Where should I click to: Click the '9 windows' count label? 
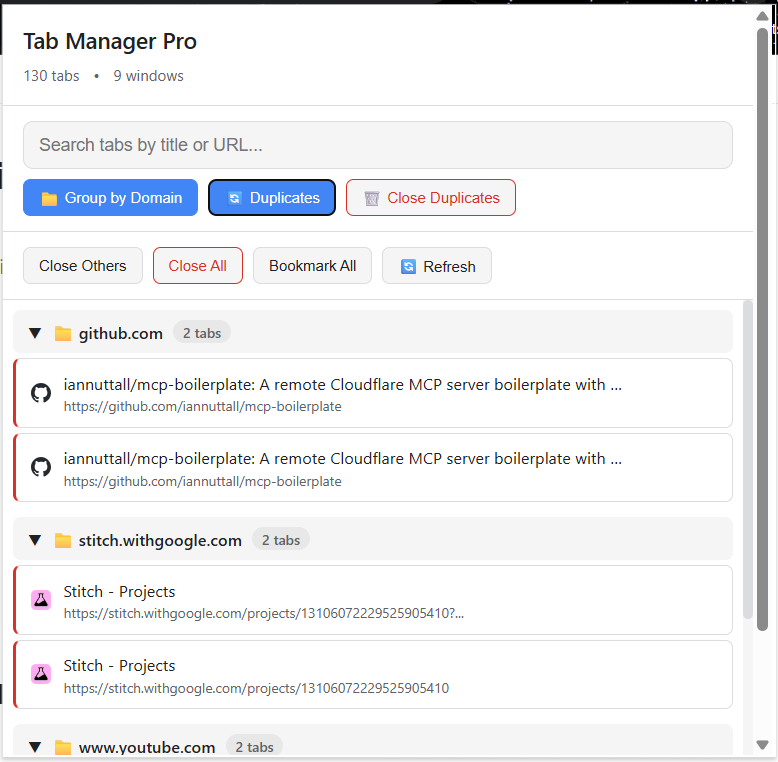coord(148,76)
